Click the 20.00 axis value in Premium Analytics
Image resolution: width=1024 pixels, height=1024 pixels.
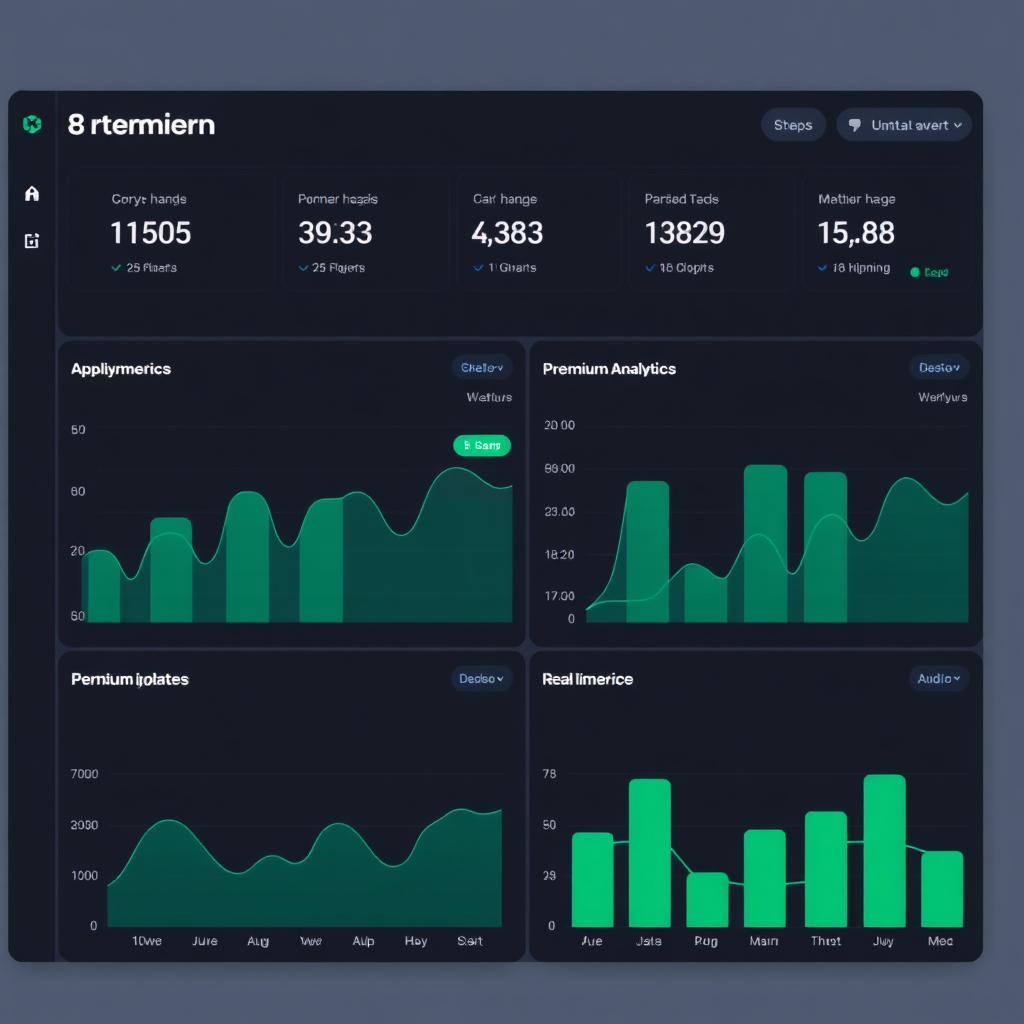[560, 425]
